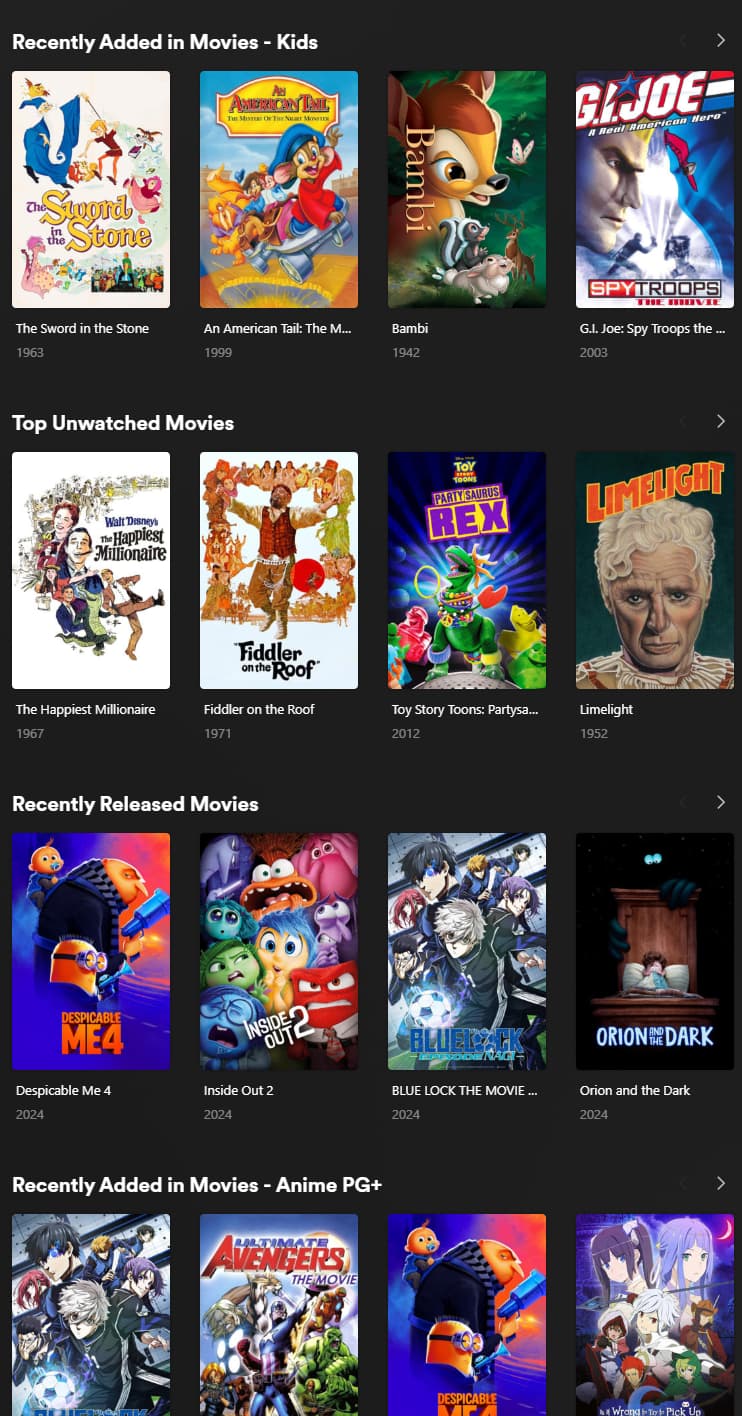742x1416 pixels.
Task: Click the Recently Added in Movies - Kids heading
Action: [x=165, y=42]
